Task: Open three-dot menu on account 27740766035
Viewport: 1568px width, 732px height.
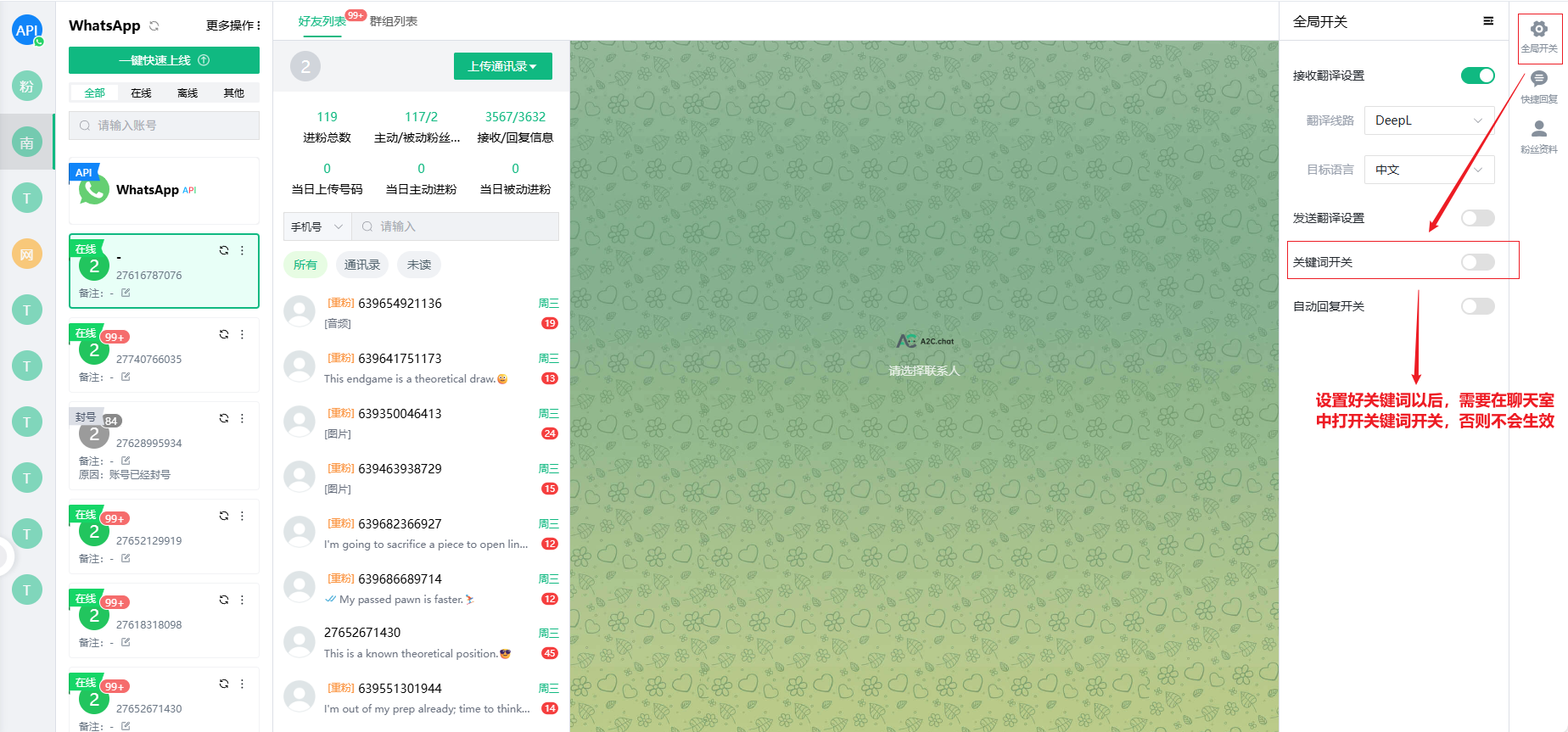Action: coord(242,334)
